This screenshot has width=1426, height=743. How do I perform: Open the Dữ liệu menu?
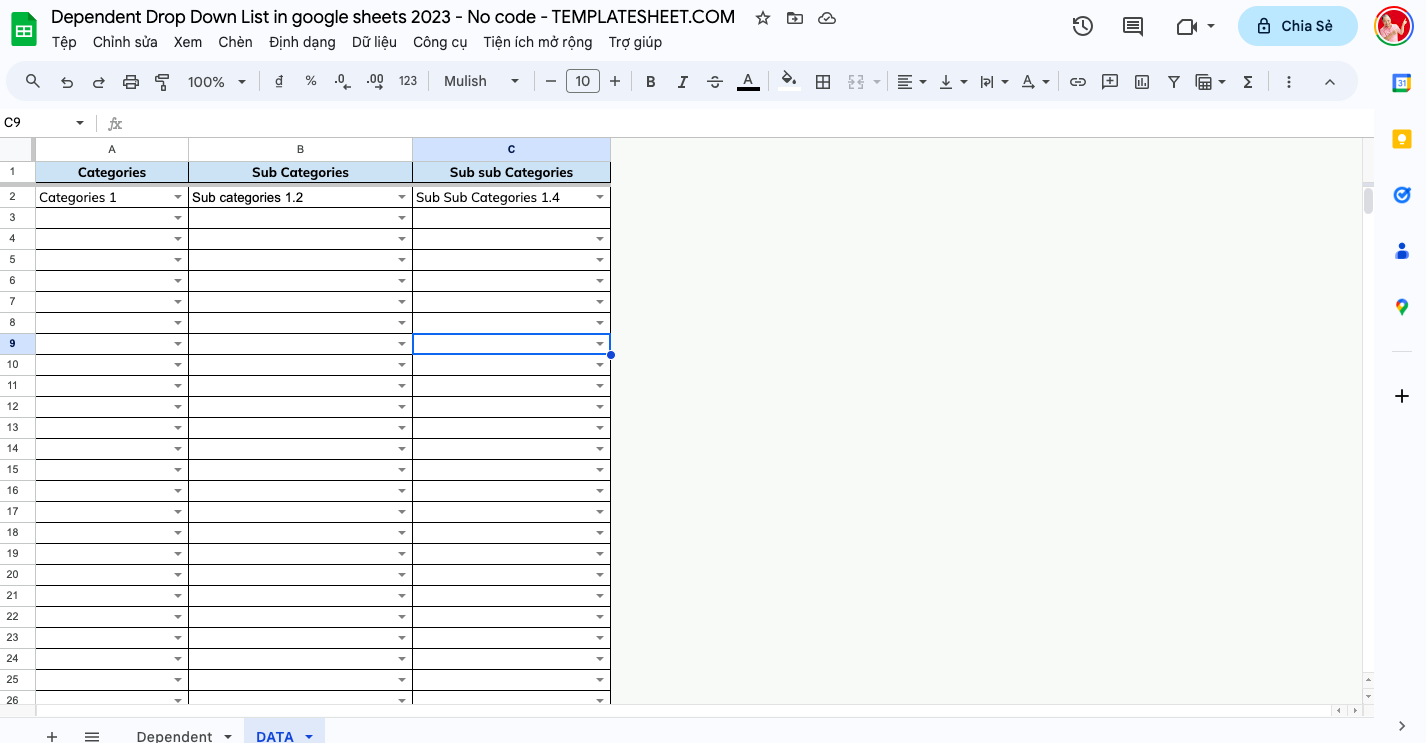(x=372, y=42)
